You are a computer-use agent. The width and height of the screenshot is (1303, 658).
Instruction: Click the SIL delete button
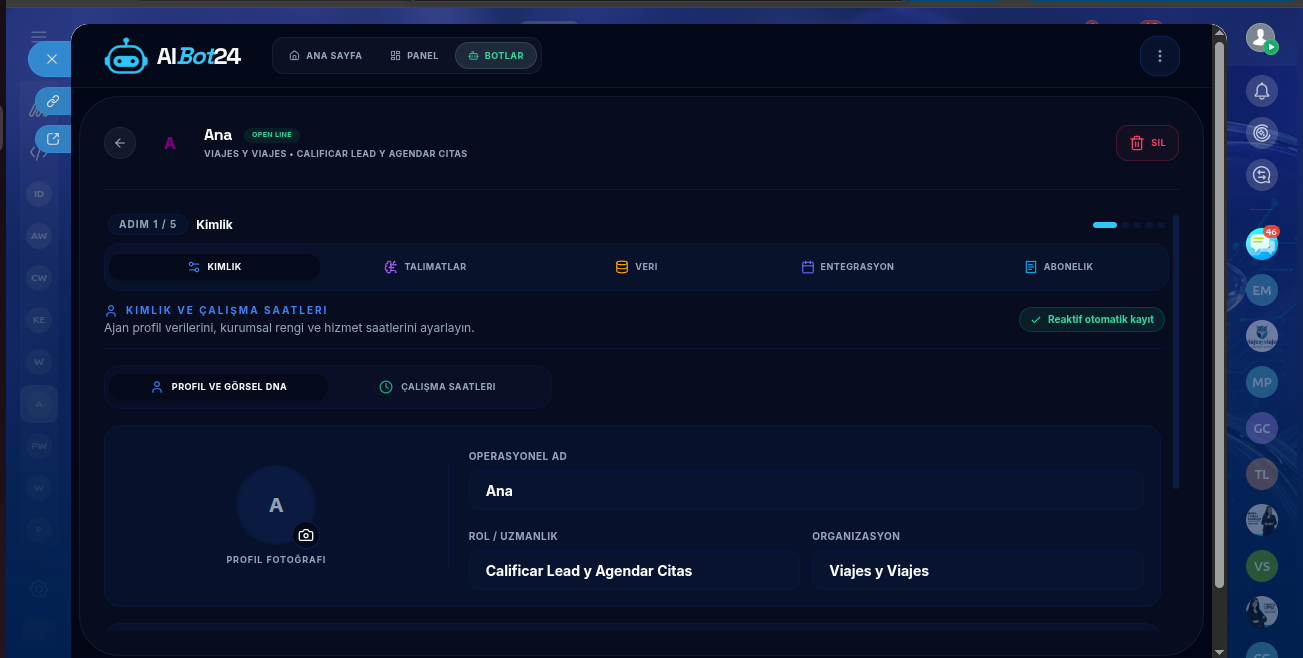coord(1147,143)
